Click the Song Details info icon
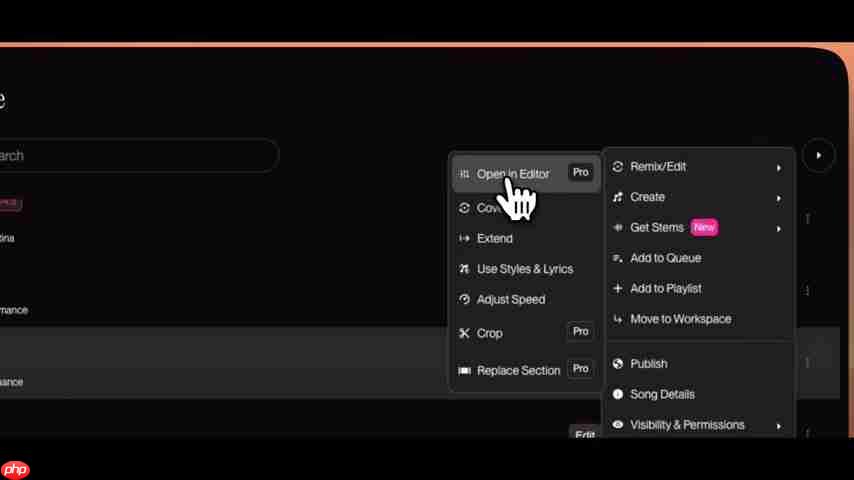The height and width of the screenshot is (480, 854). pos(618,394)
